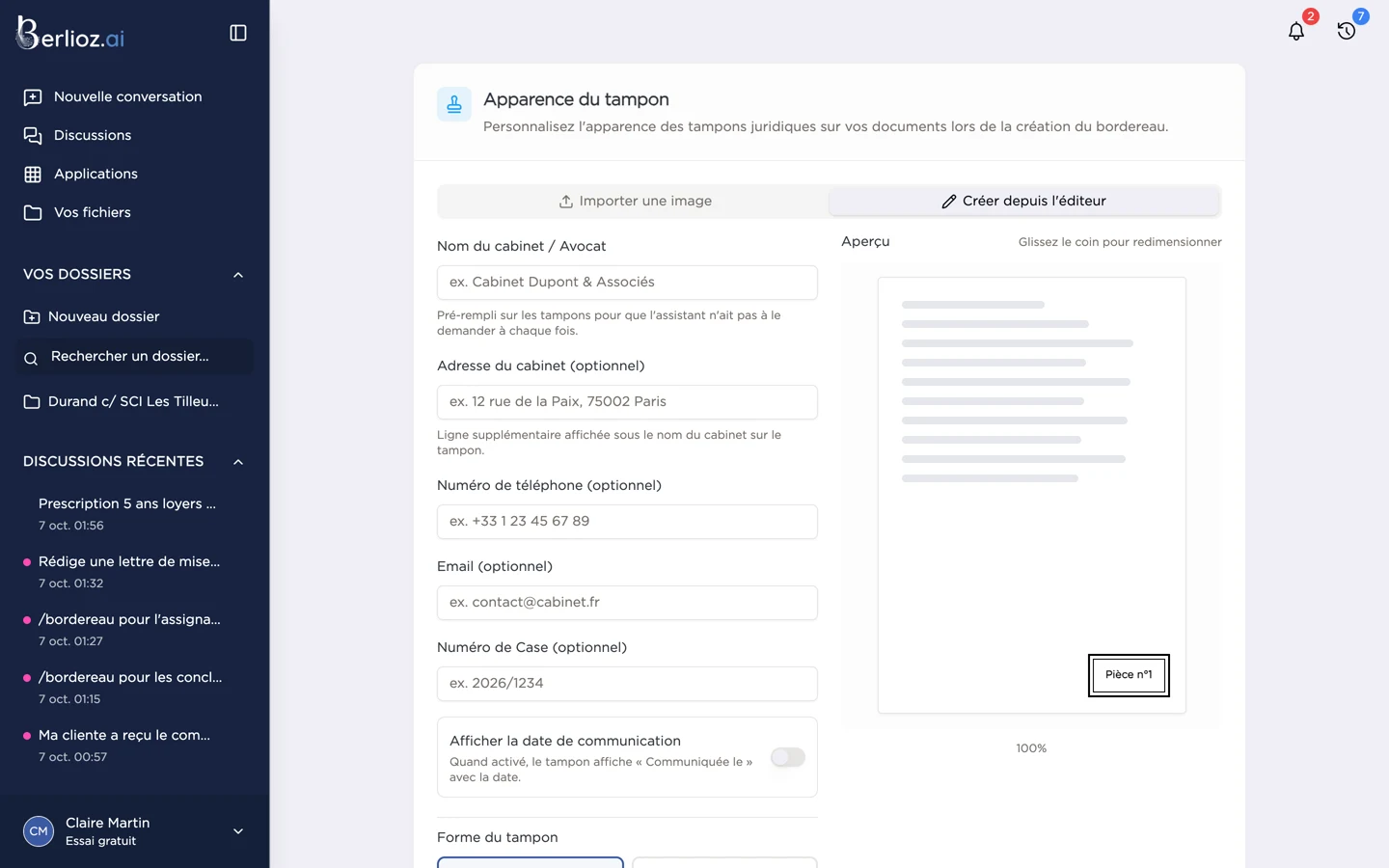Image resolution: width=1389 pixels, height=868 pixels.
Task: Click the stamp icon beside Apparence du tampon
Action: (454, 104)
